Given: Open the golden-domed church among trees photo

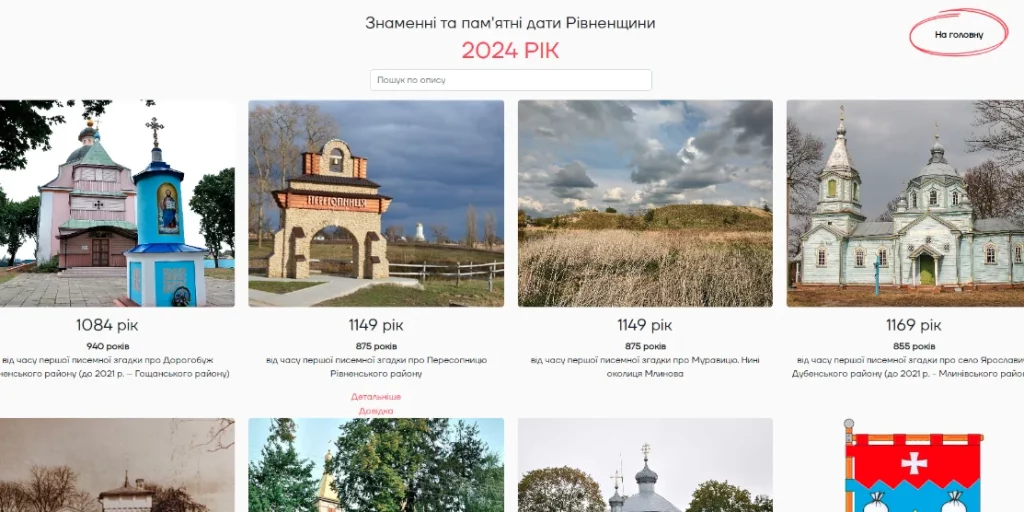Looking at the screenshot, I should (x=376, y=465).
